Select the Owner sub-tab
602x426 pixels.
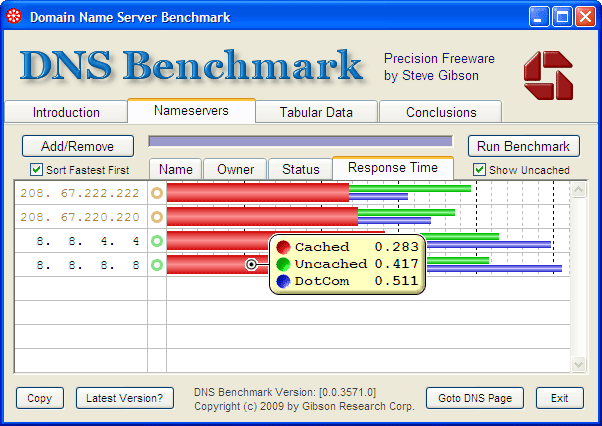click(x=235, y=169)
